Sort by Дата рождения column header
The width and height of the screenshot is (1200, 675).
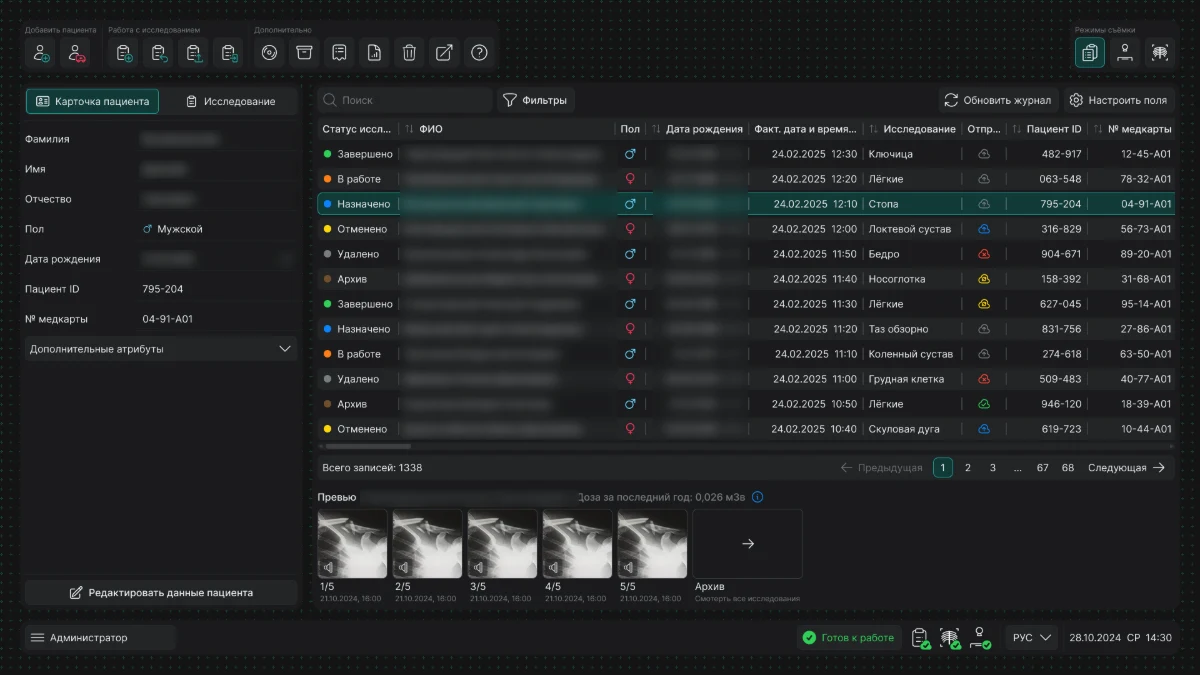[697, 129]
